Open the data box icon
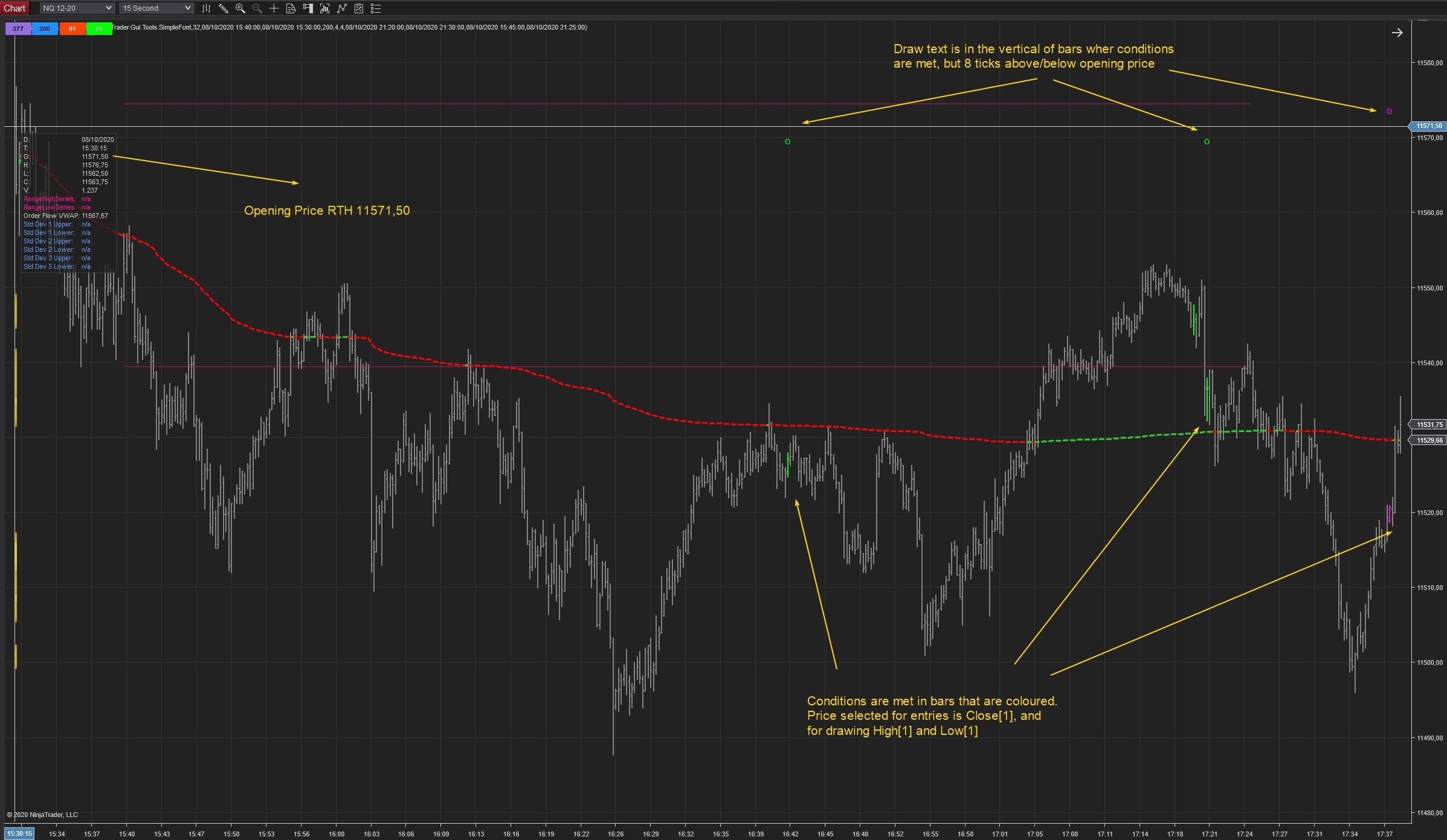Screen dimensions: 1447x840 (x=291, y=8)
